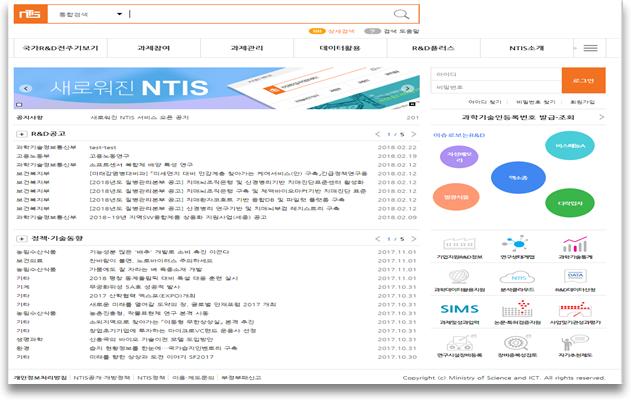Open the 데이터활용 menu

click(338, 48)
